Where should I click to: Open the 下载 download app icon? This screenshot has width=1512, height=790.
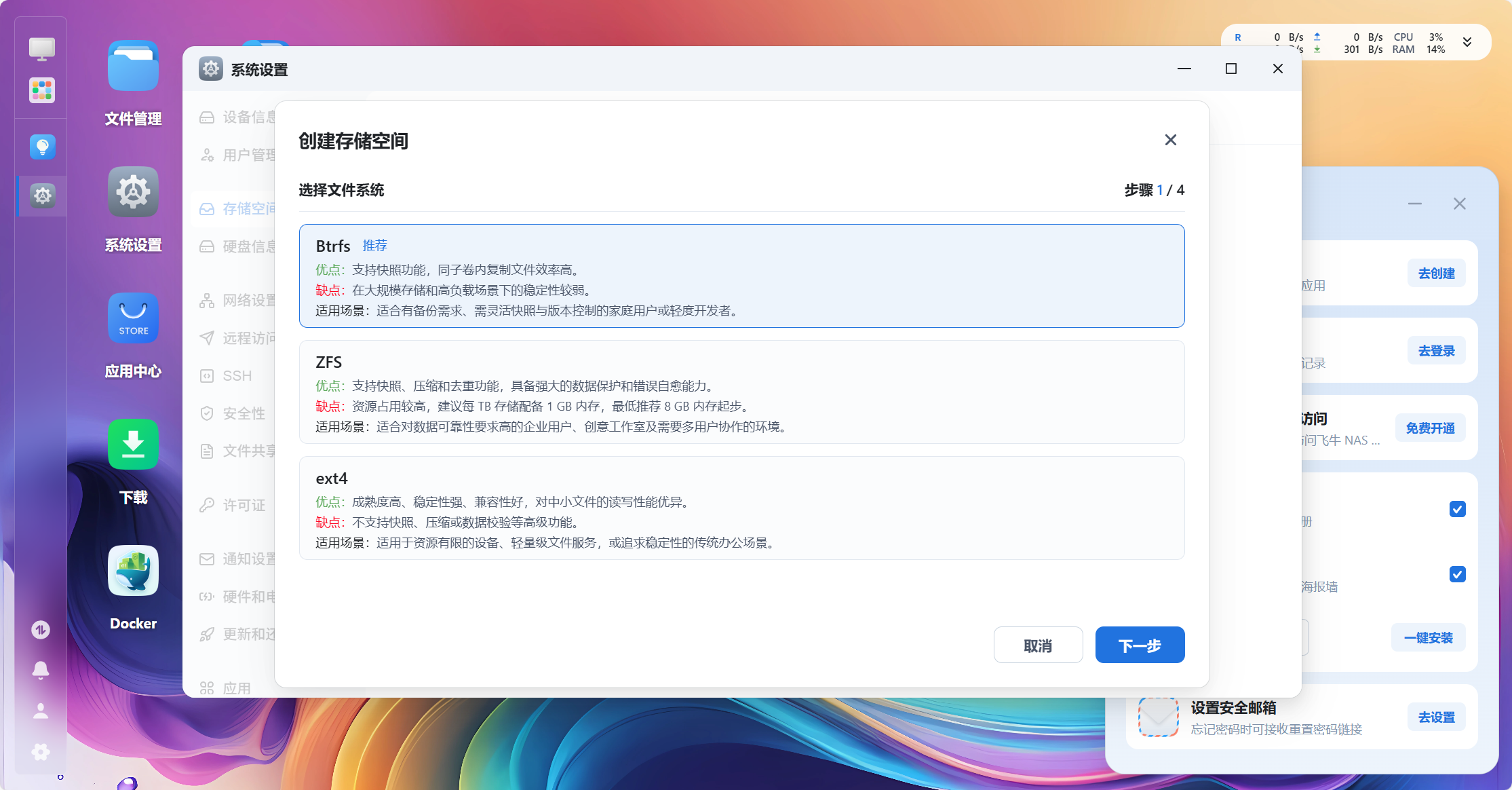point(133,445)
